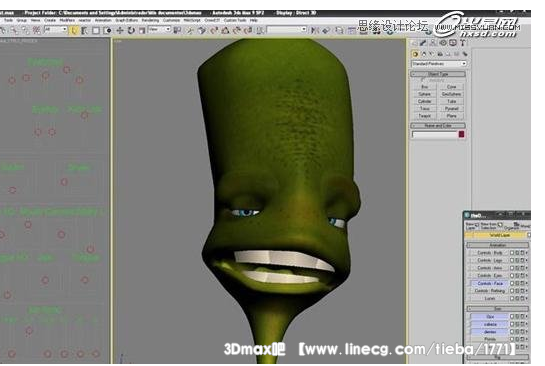
Task: Switch to the Utilities hammer panel
Action: pyautogui.click(x=463, y=43)
